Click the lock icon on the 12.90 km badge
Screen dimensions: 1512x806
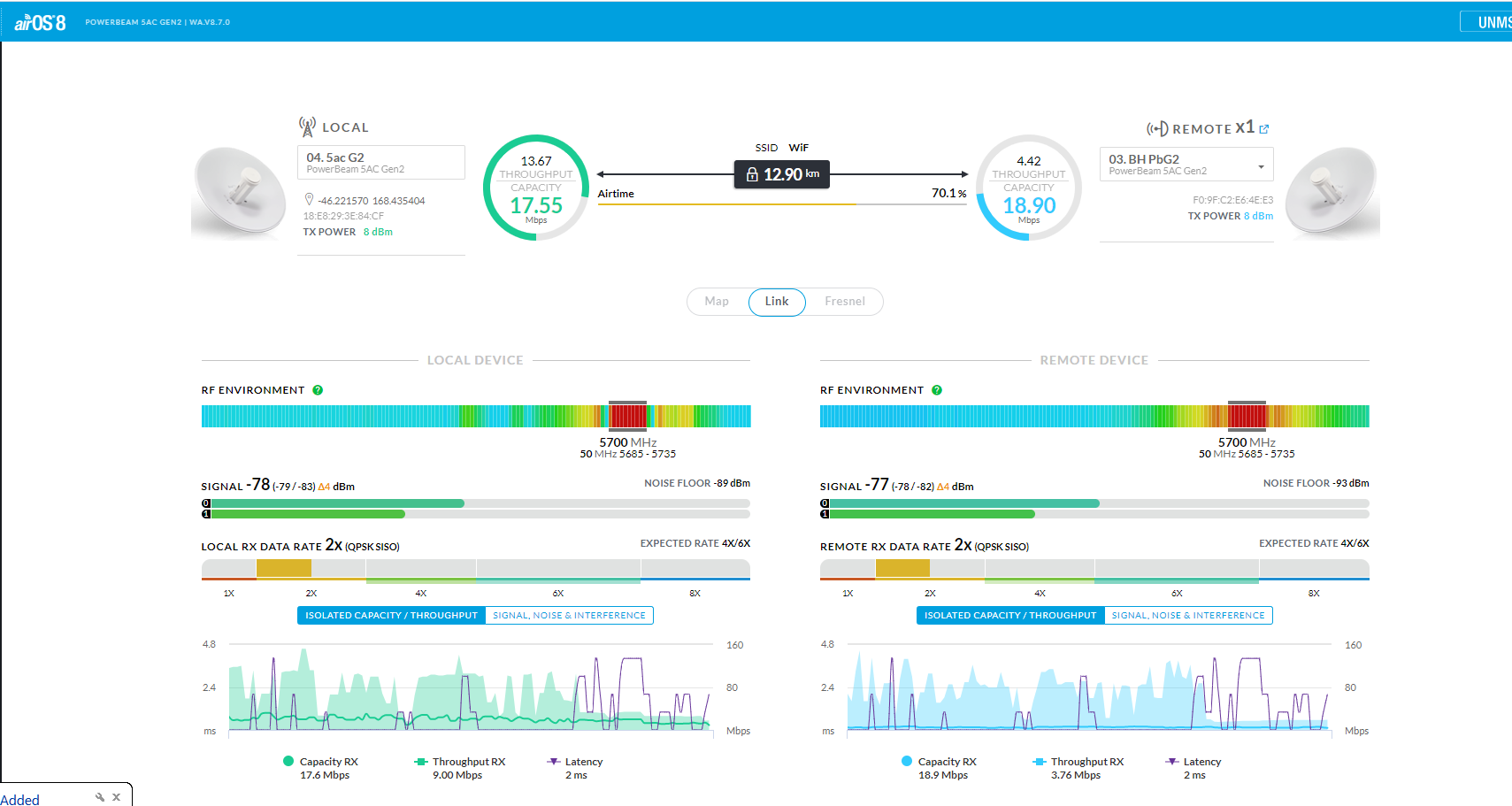(x=752, y=173)
